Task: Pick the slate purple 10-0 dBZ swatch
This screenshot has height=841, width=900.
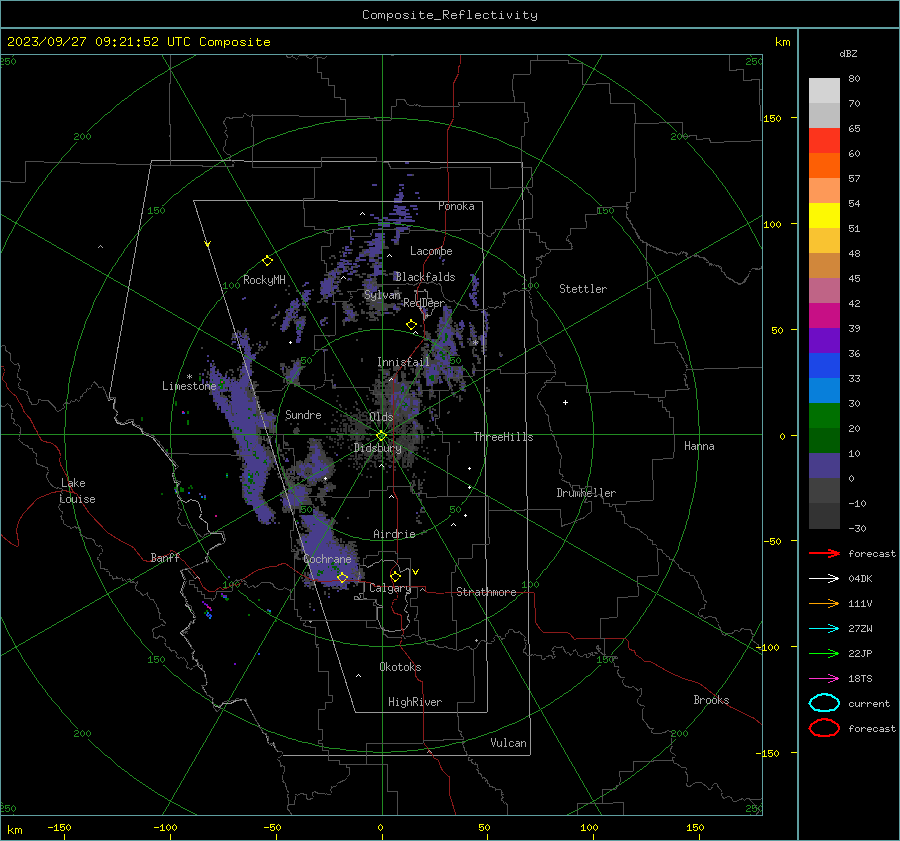Action: [x=824, y=466]
